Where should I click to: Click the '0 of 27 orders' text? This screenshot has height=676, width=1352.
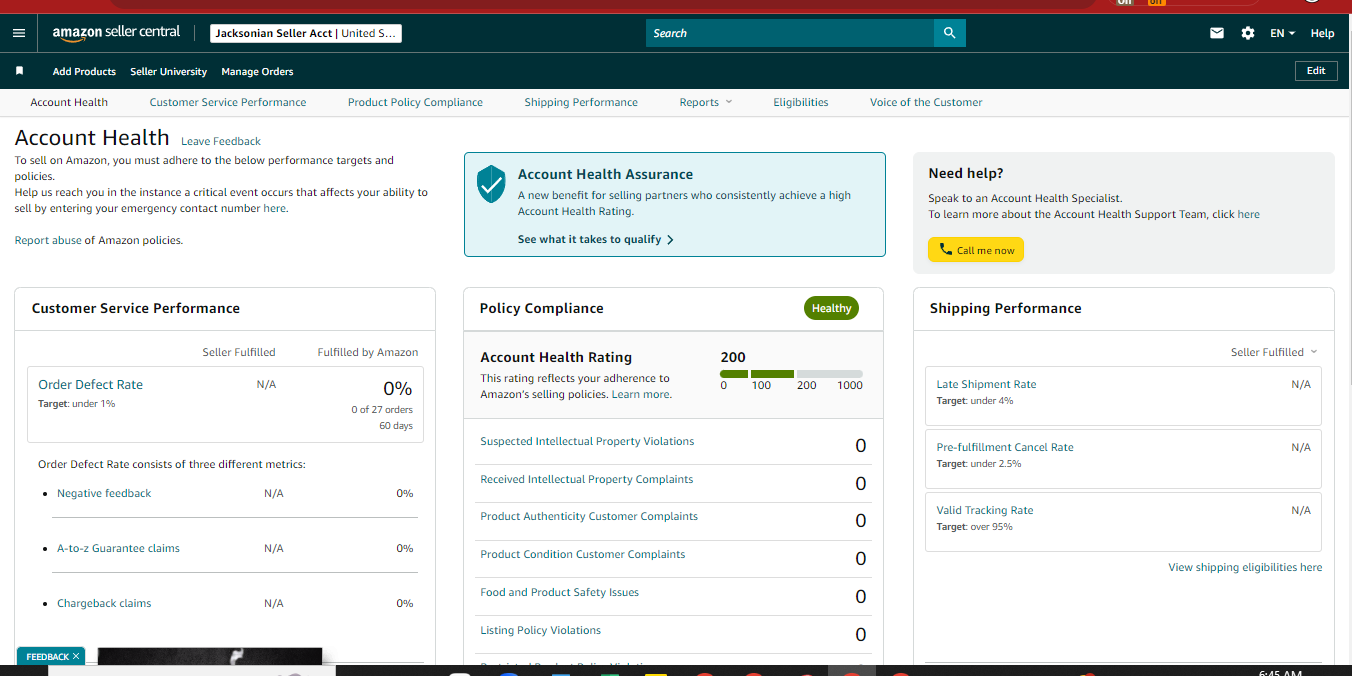tap(382, 409)
